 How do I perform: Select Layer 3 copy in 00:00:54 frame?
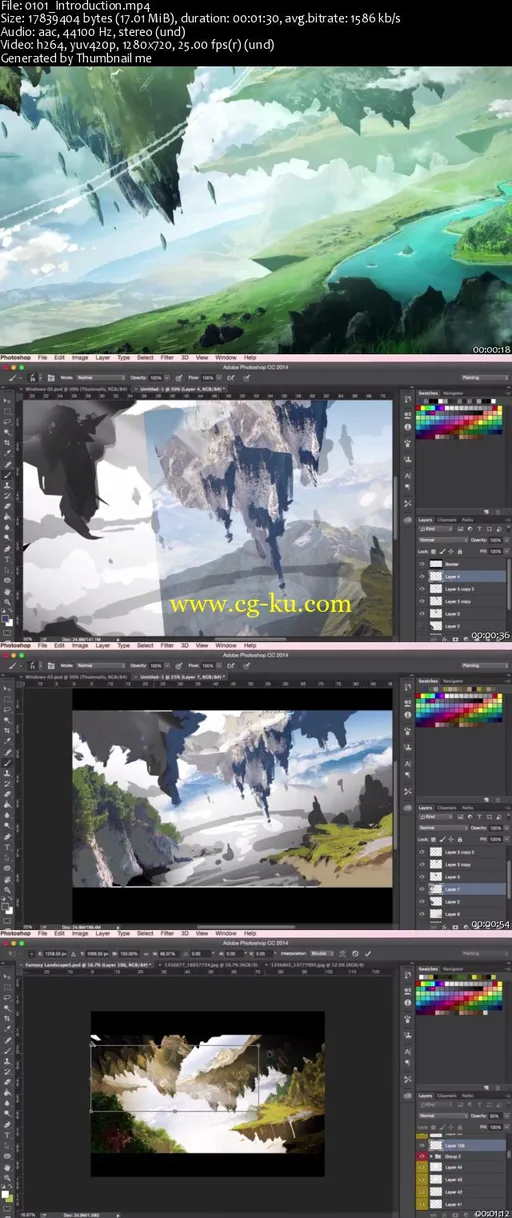pos(460,865)
